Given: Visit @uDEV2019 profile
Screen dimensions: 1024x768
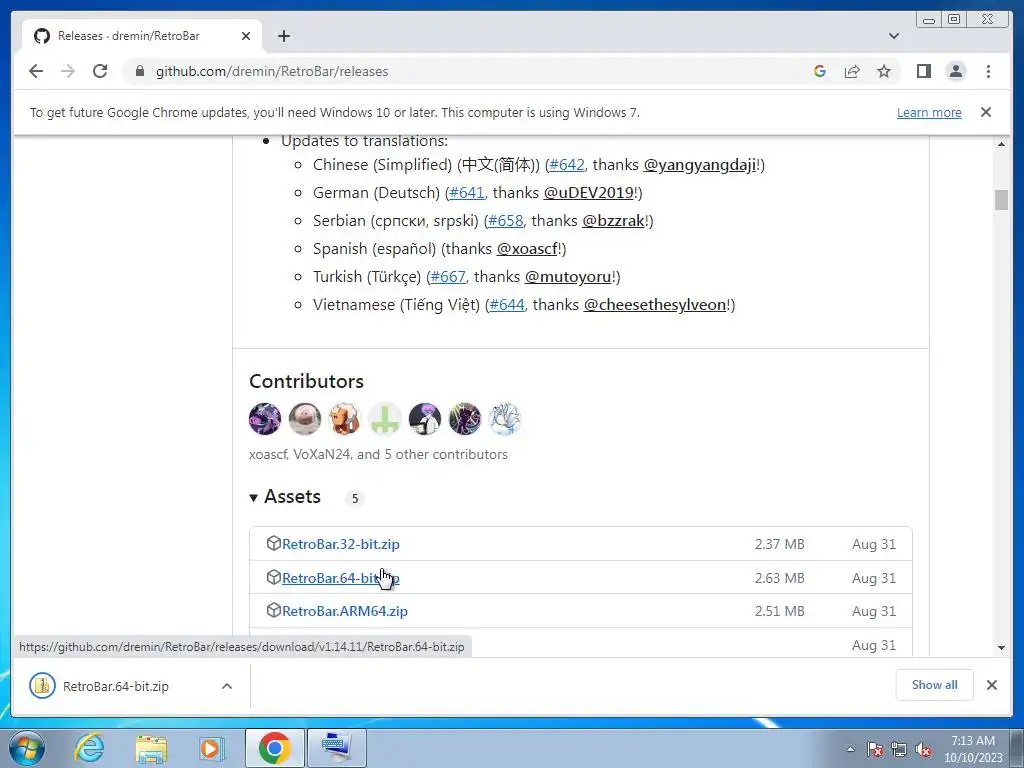Looking at the screenshot, I should point(588,193).
